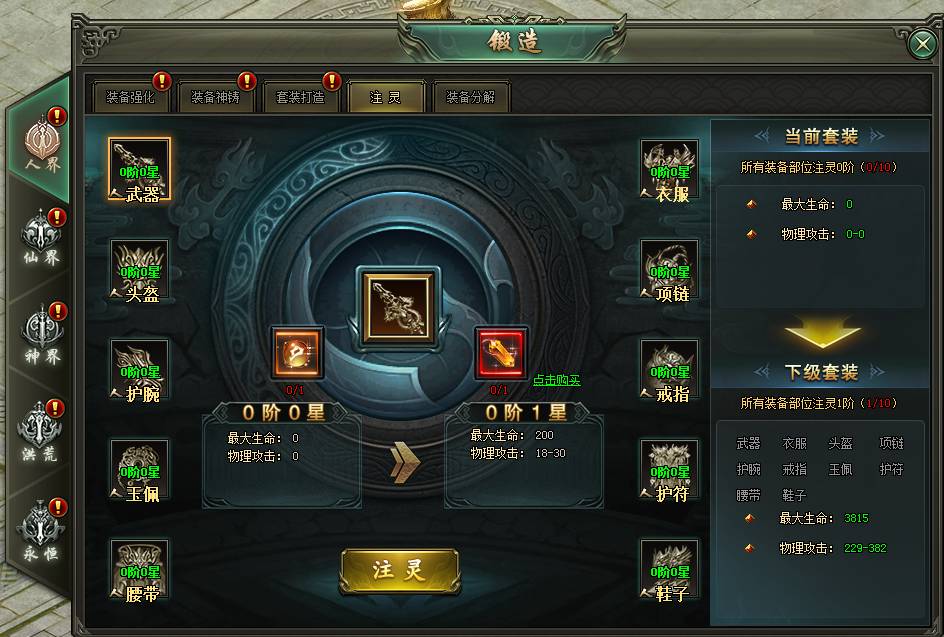944x637 pixels.
Task: Click the central weapon item thumbnail
Action: 399,306
